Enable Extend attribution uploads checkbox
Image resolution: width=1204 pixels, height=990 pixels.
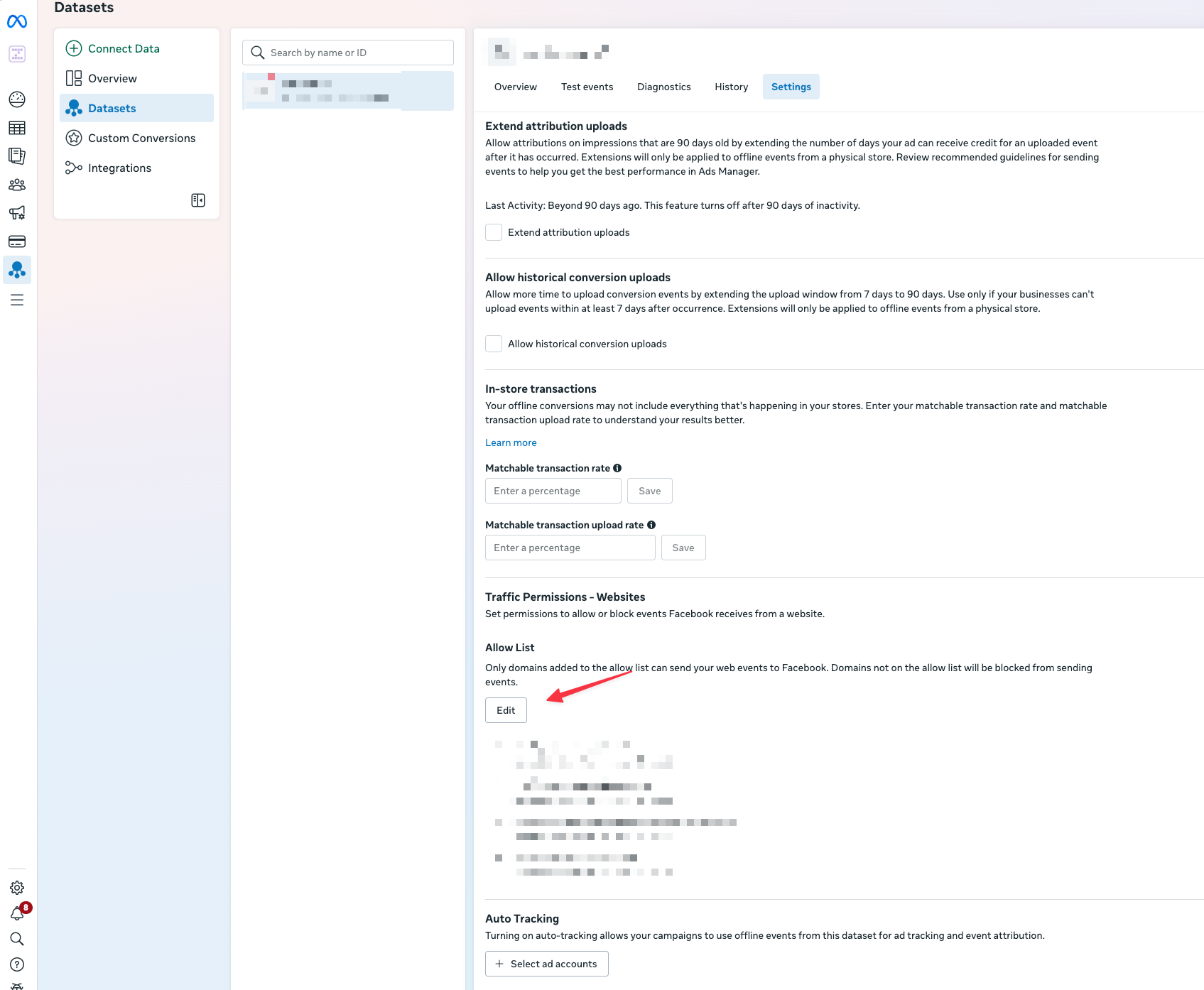pyautogui.click(x=494, y=232)
